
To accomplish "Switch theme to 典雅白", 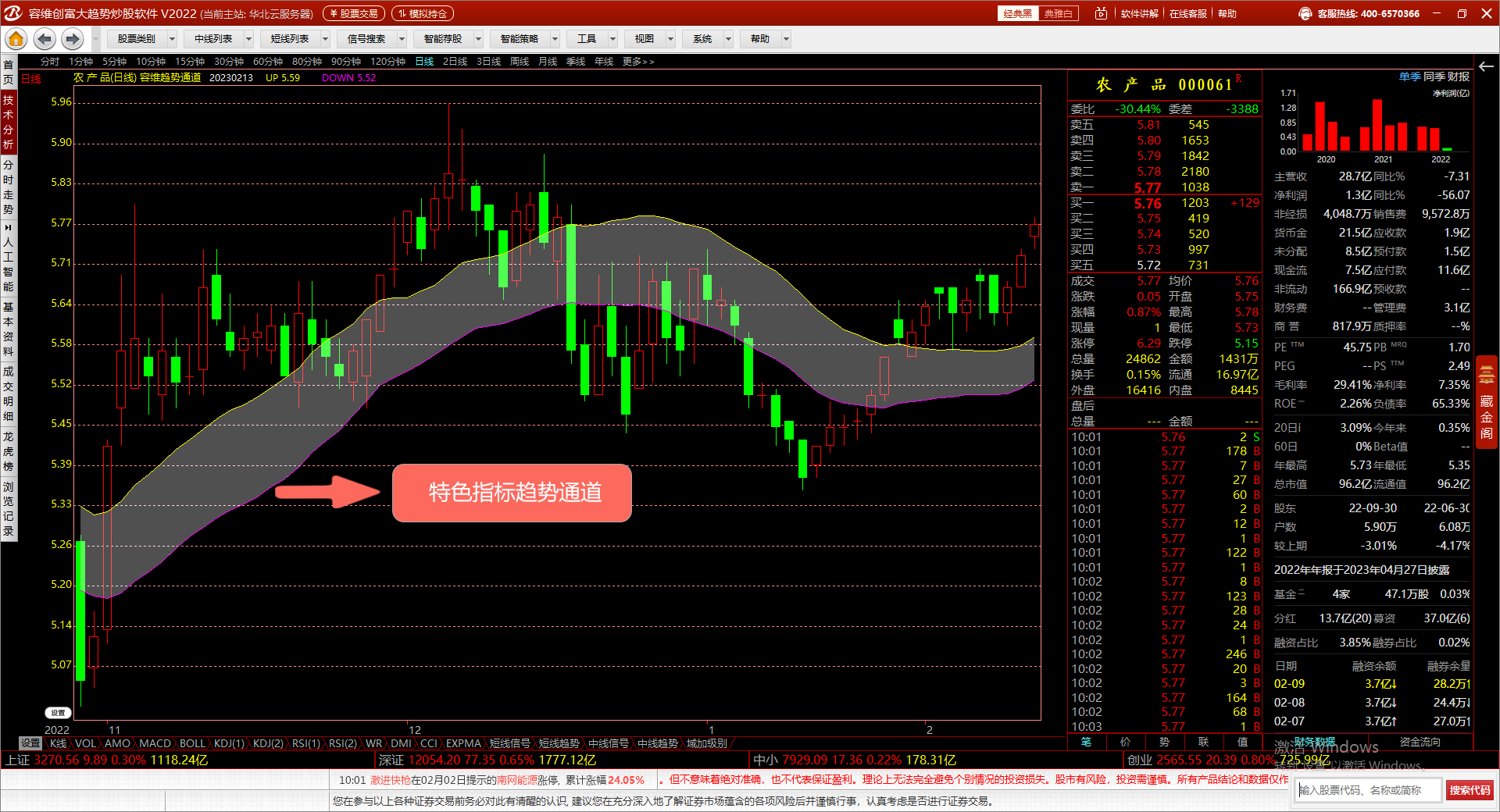I will (x=1058, y=13).
